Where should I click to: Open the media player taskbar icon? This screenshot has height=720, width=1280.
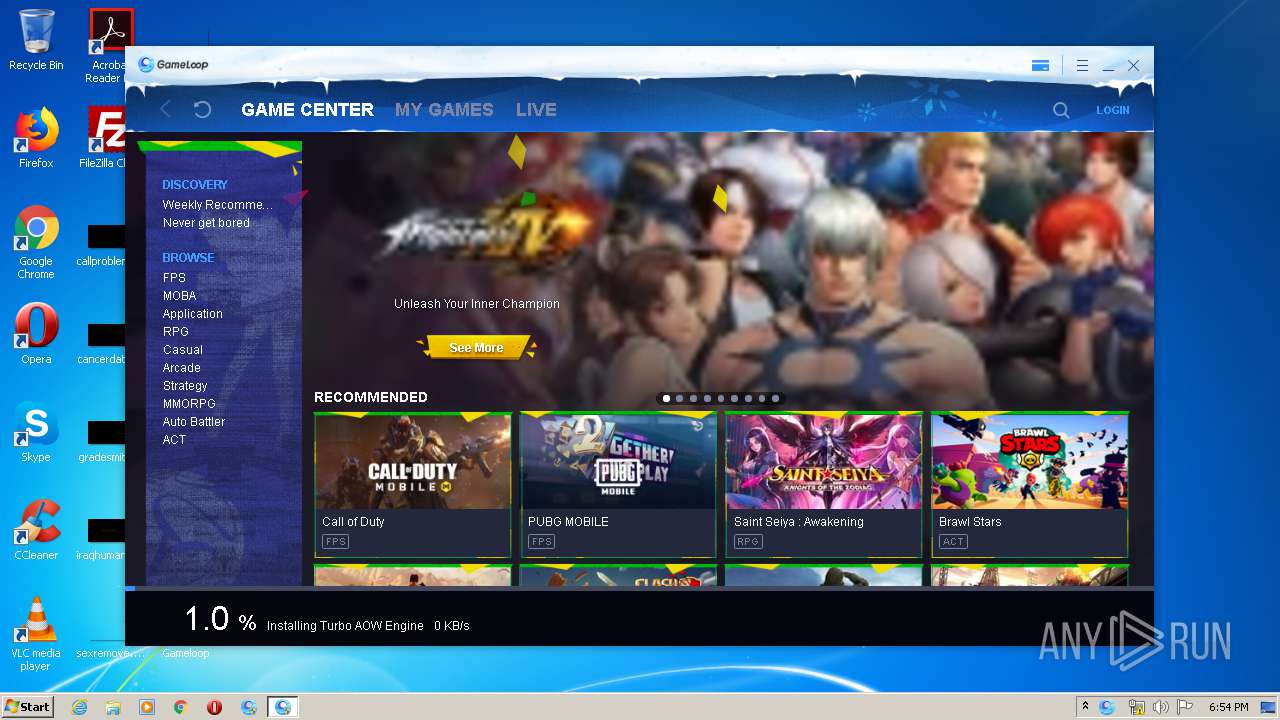147,707
